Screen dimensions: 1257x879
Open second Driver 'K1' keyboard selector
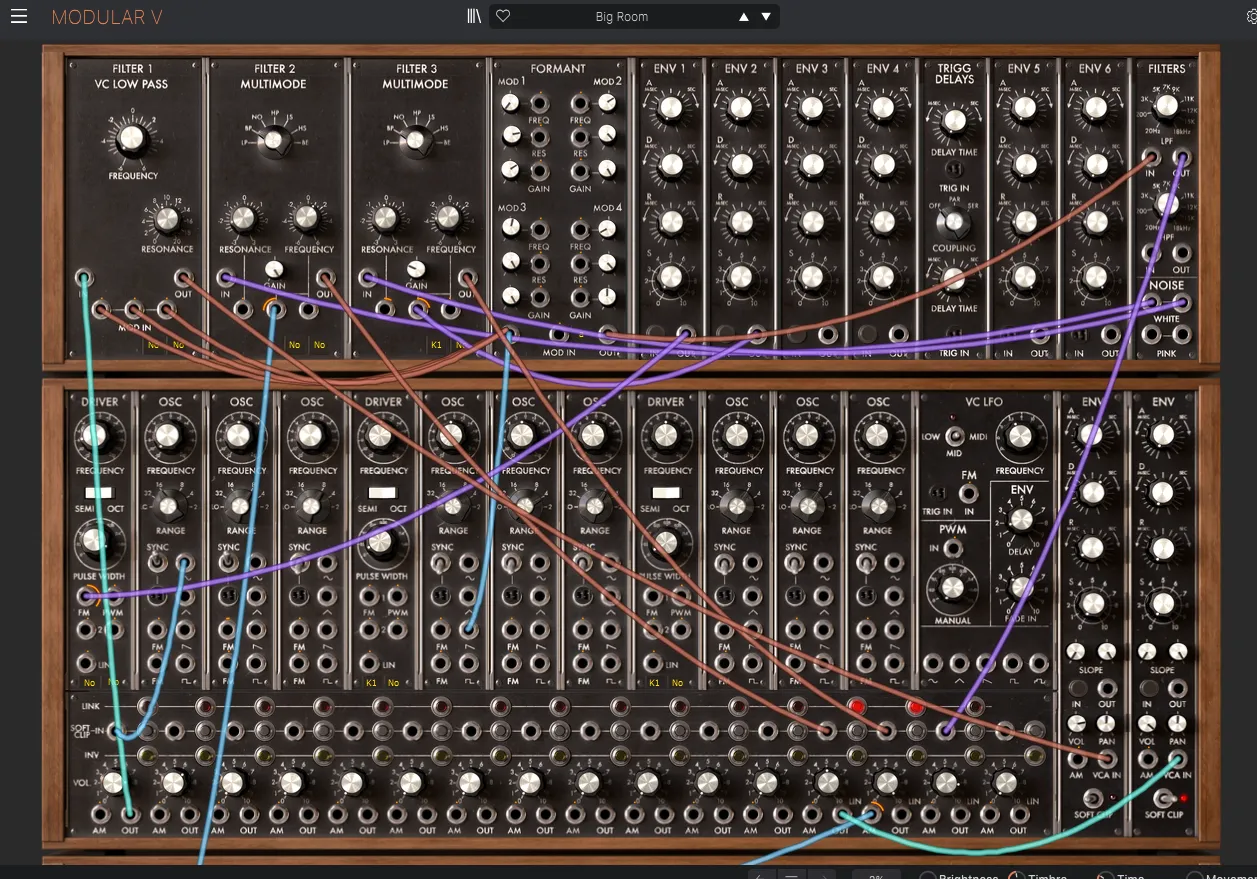click(372, 682)
